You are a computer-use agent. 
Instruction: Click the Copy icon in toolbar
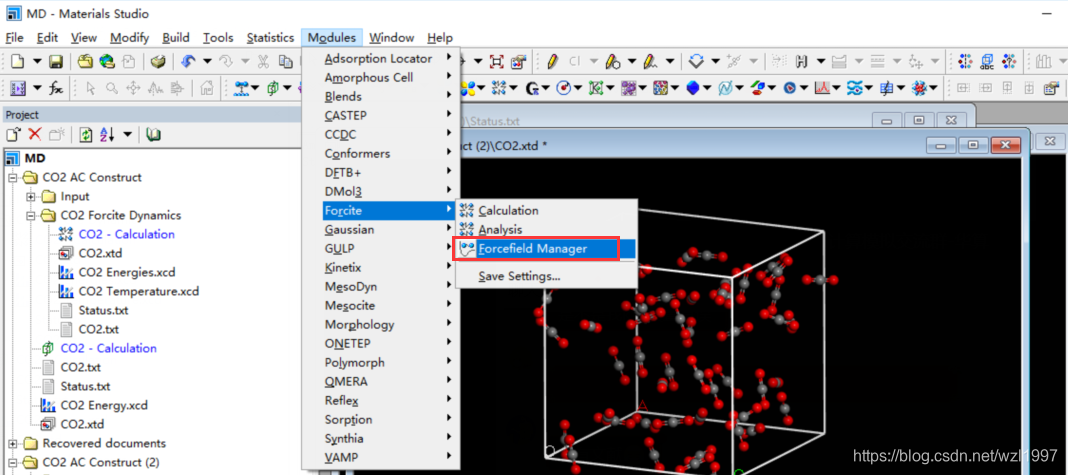[285, 61]
